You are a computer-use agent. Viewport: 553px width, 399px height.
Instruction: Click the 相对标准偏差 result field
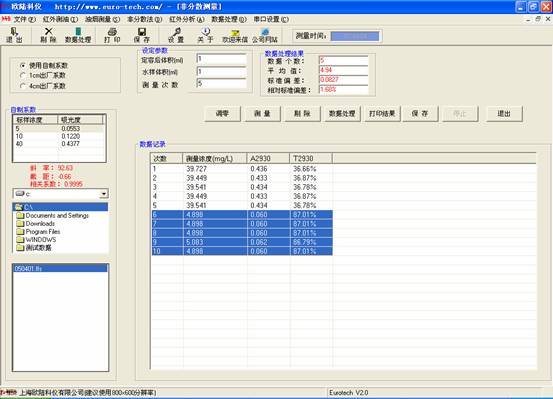pyautogui.click(x=344, y=90)
